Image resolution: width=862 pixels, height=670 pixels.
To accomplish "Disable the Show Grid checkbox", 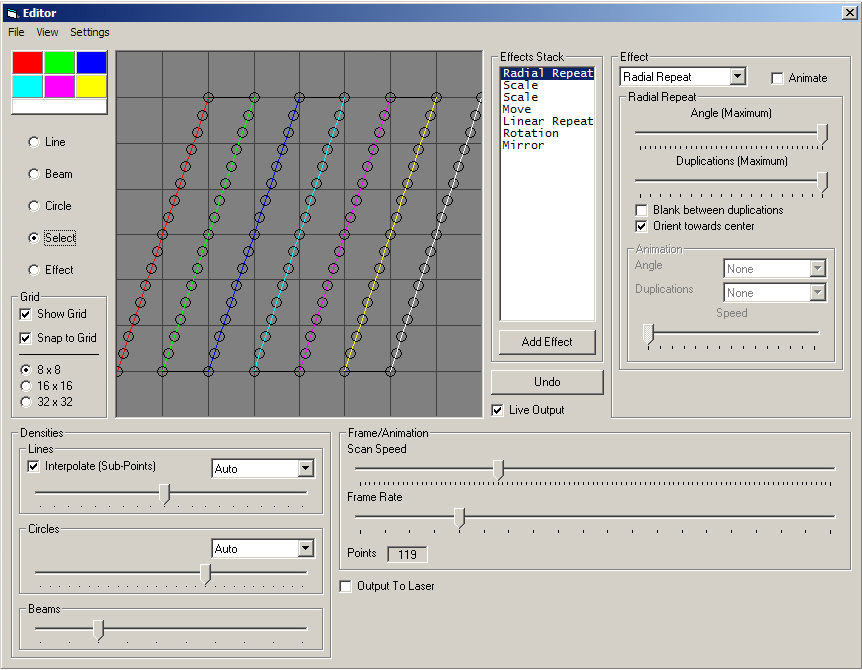I will pos(26,314).
